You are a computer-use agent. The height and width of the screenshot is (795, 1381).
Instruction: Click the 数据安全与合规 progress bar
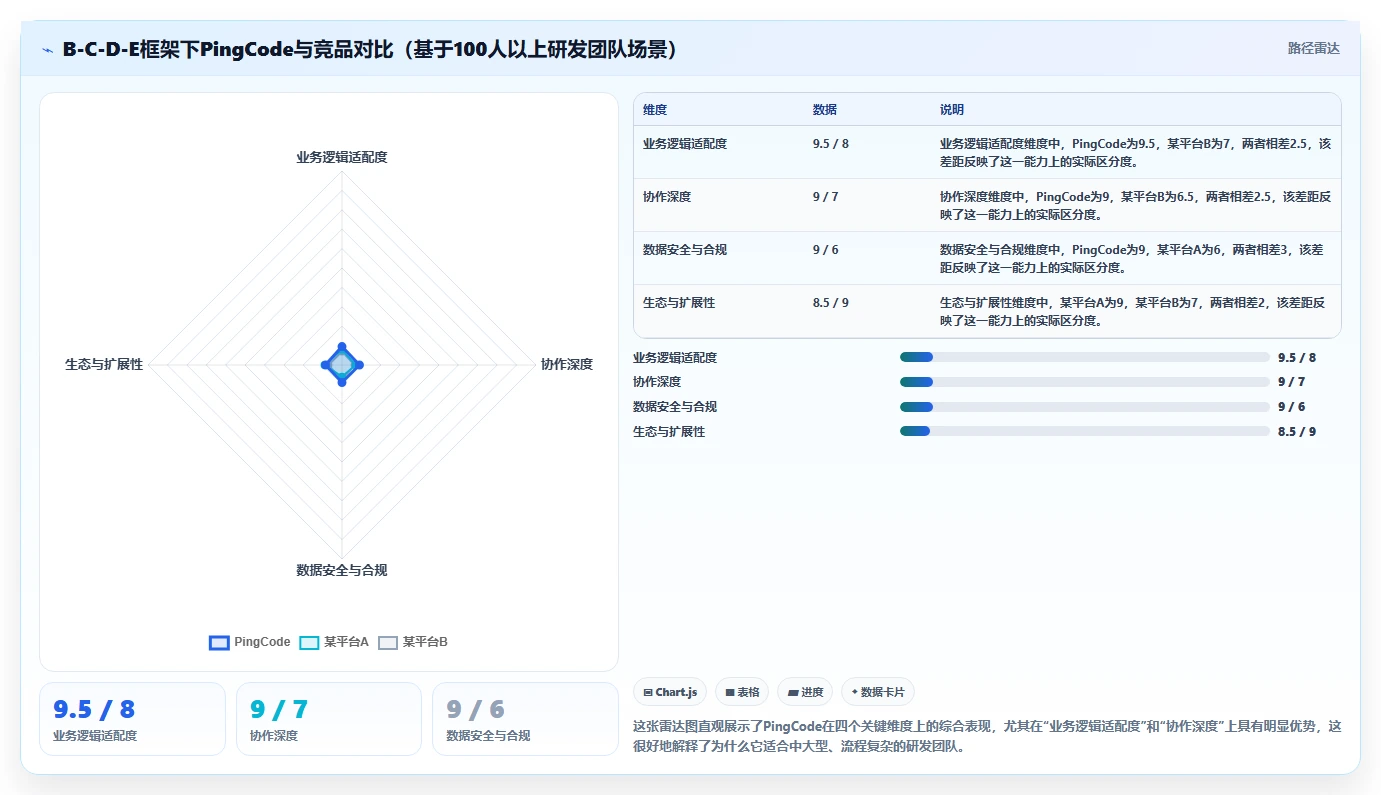(x=1084, y=407)
